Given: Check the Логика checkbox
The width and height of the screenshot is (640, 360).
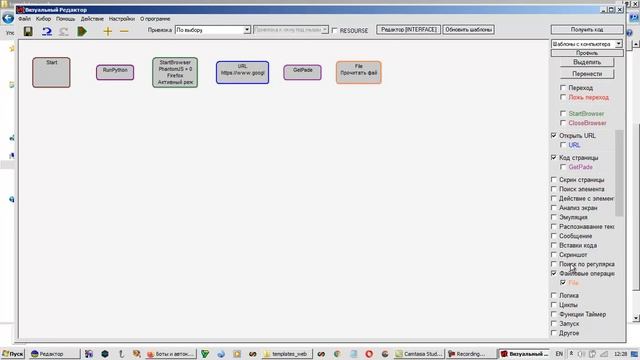Looking at the screenshot, I should (554, 296).
